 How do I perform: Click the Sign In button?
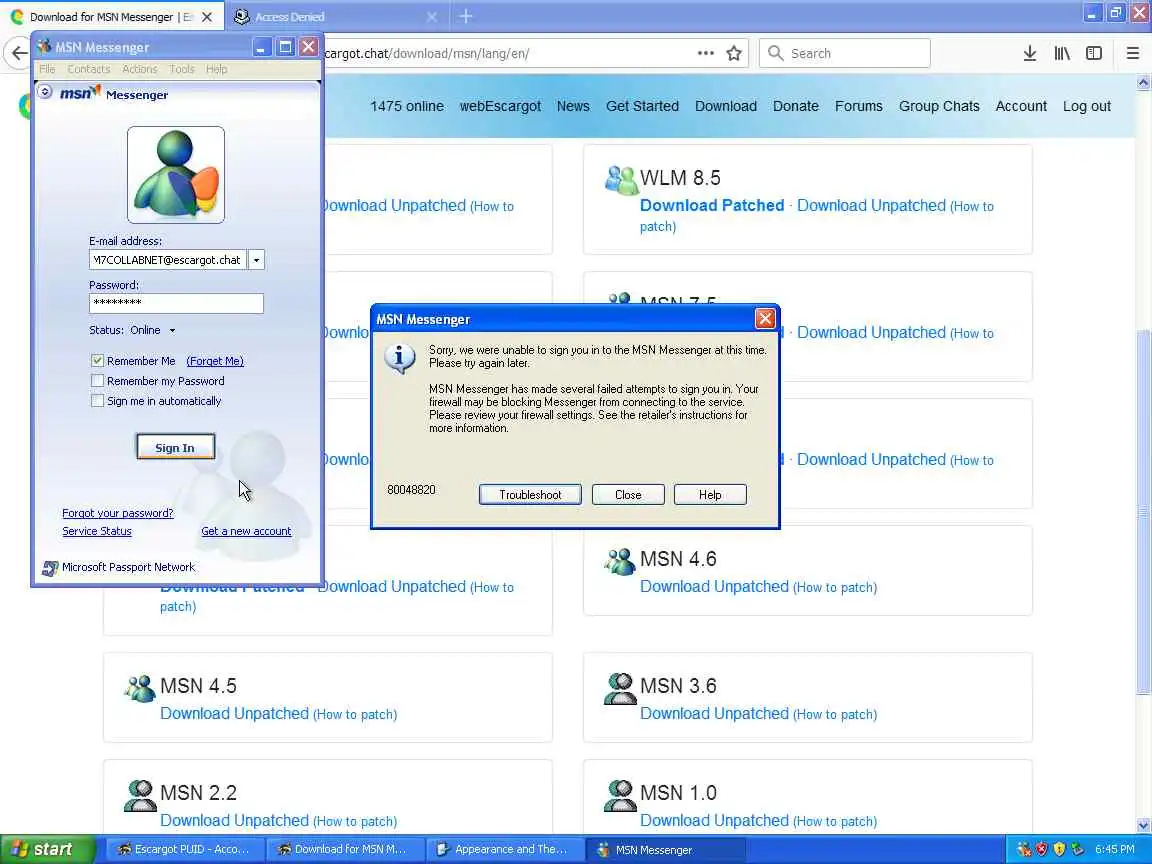pyautogui.click(x=175, y=447)
